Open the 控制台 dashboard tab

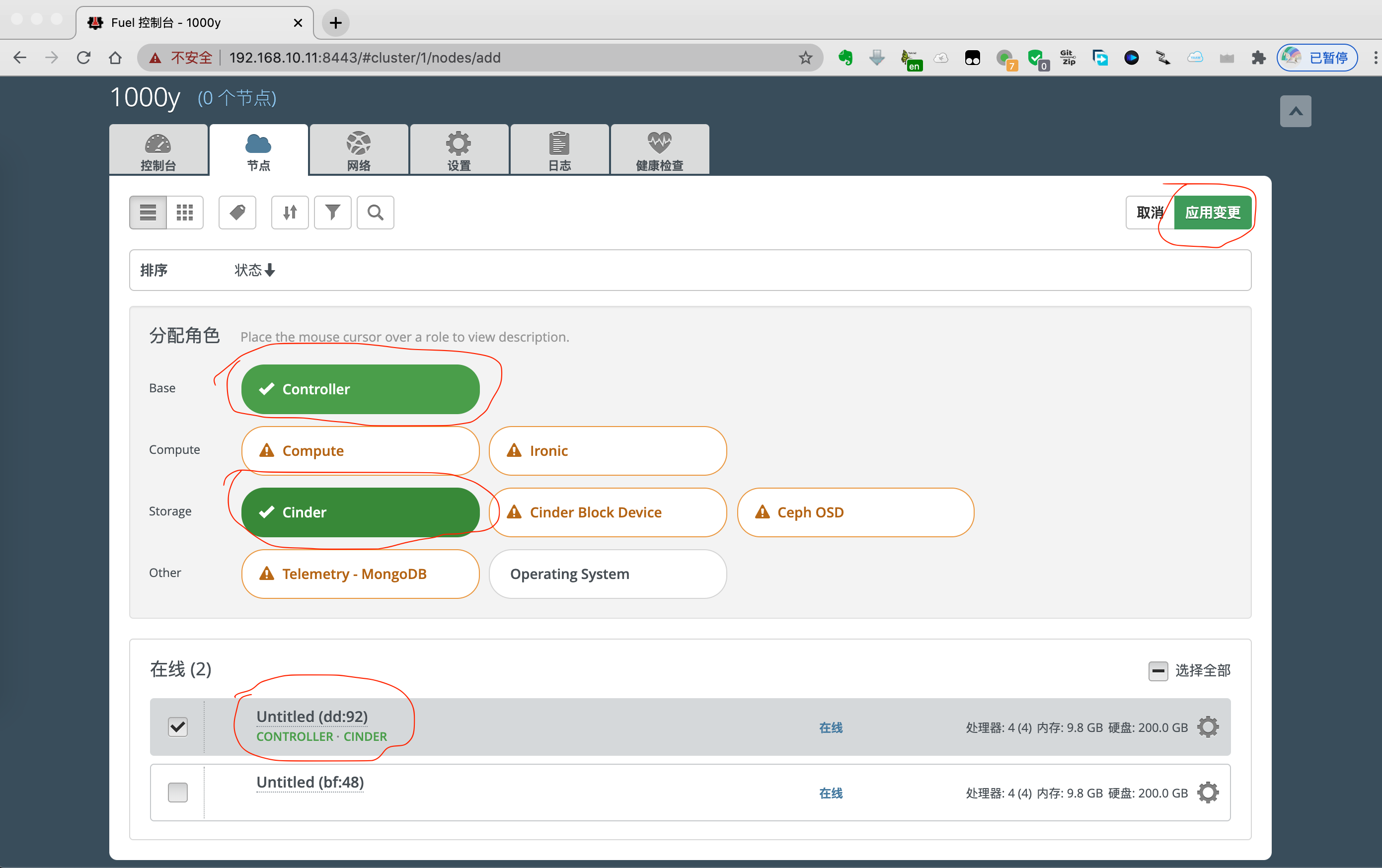point(158,150)
